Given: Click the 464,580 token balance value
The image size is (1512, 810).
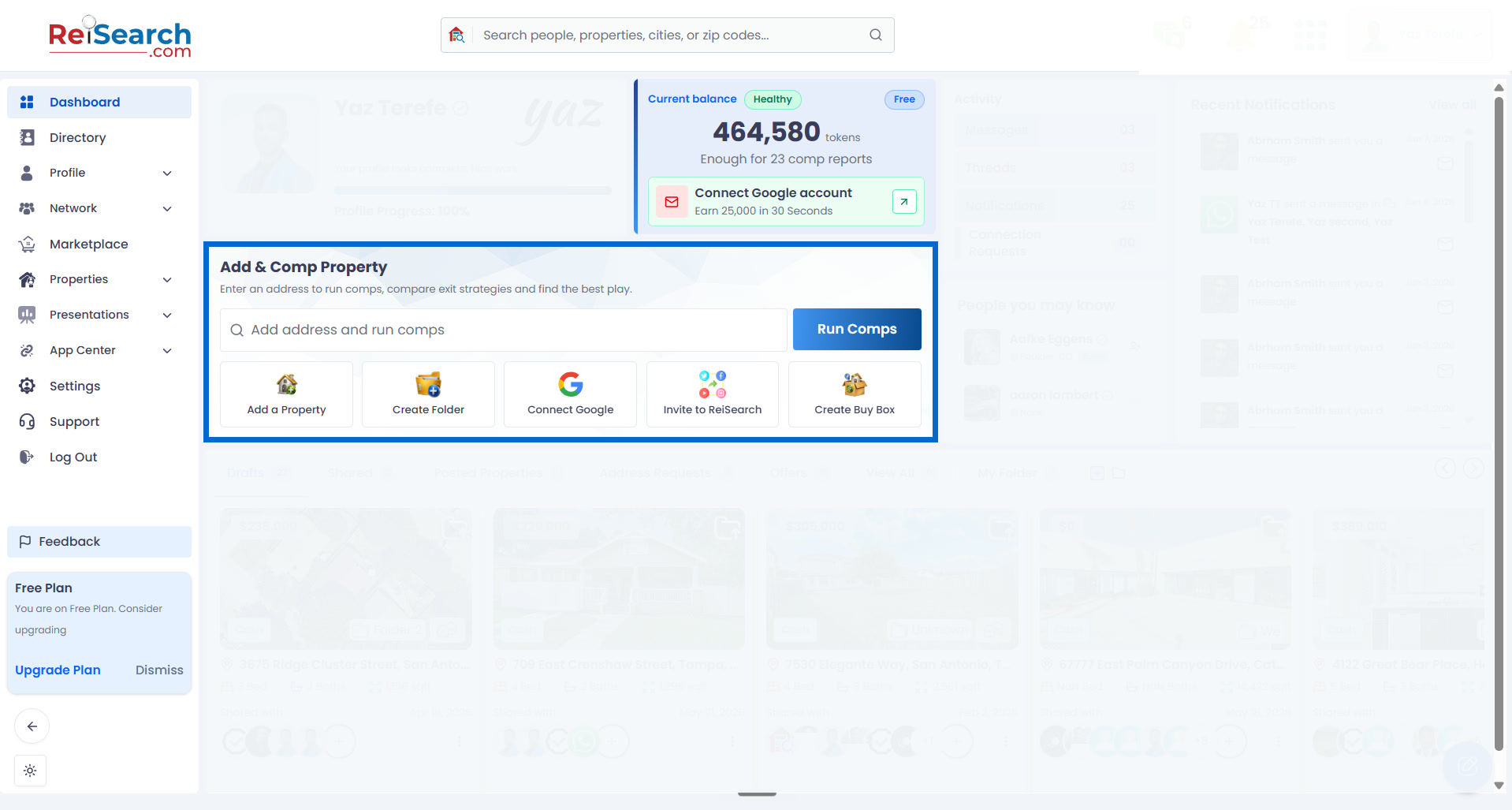Looking at the screenshot, I should pos(766,132).
